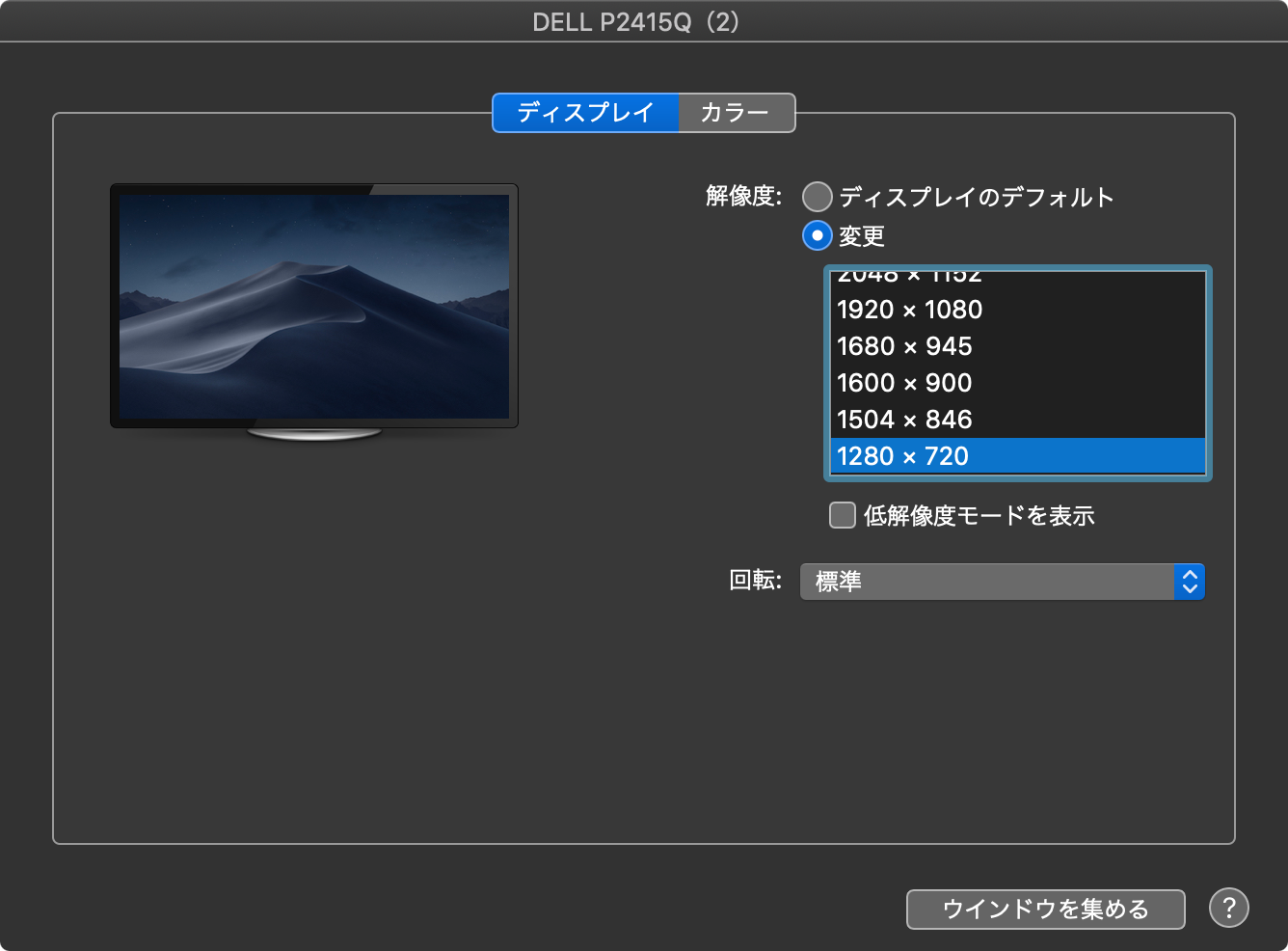
Task: Choose ディスプレイのデフォルト resolution radio button
Action: click(818, 197)
